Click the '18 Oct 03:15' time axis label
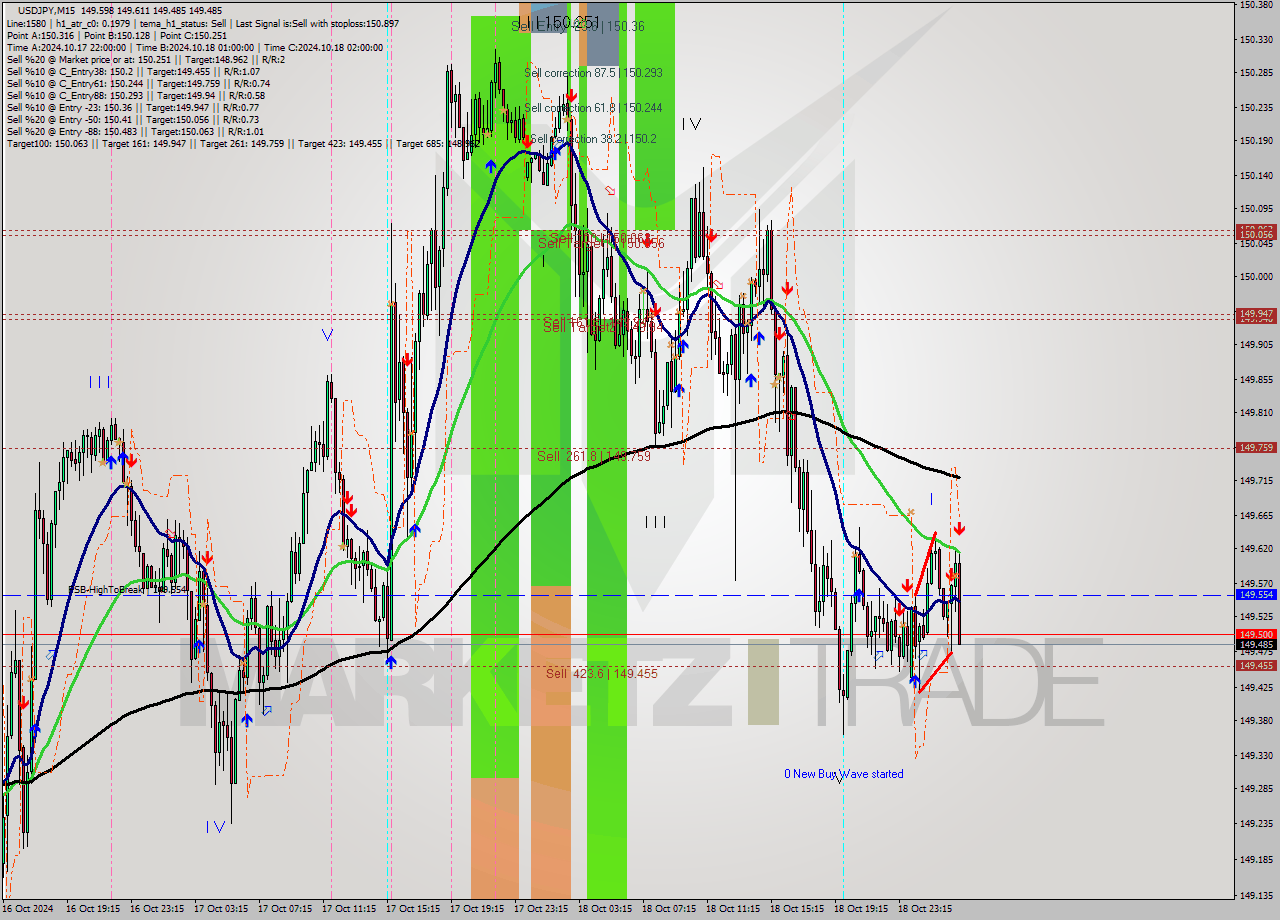This screenshot has height=920, width=1280. pyautogui.click(x=605, y=909)
